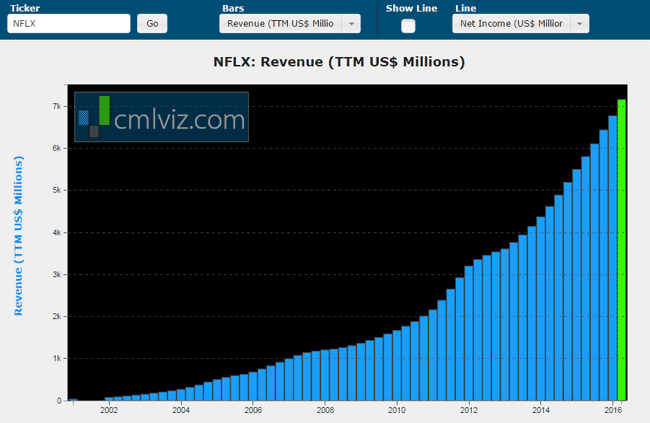Click the 2004 x-axis label
Viewport: 650px width, 423px height.
click(181, 410)
